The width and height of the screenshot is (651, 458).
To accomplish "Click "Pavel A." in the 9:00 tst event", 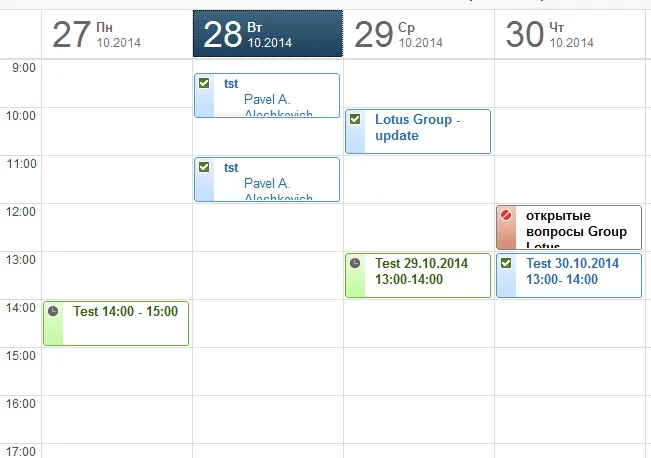I will [x=266, y=100].
